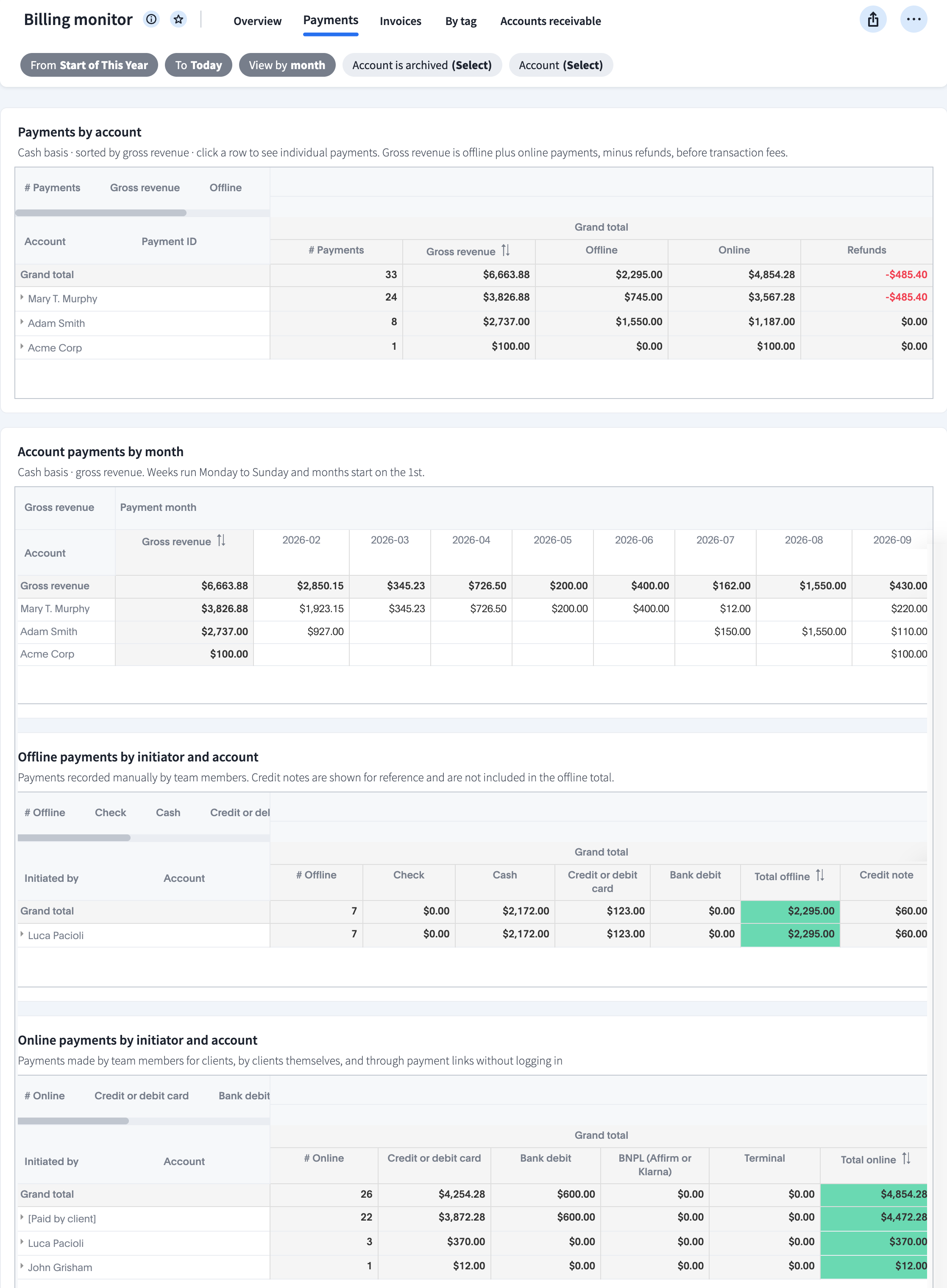Open the Account (Select) filter
This screenshot has height=1288, width=947.
point(561,65)
